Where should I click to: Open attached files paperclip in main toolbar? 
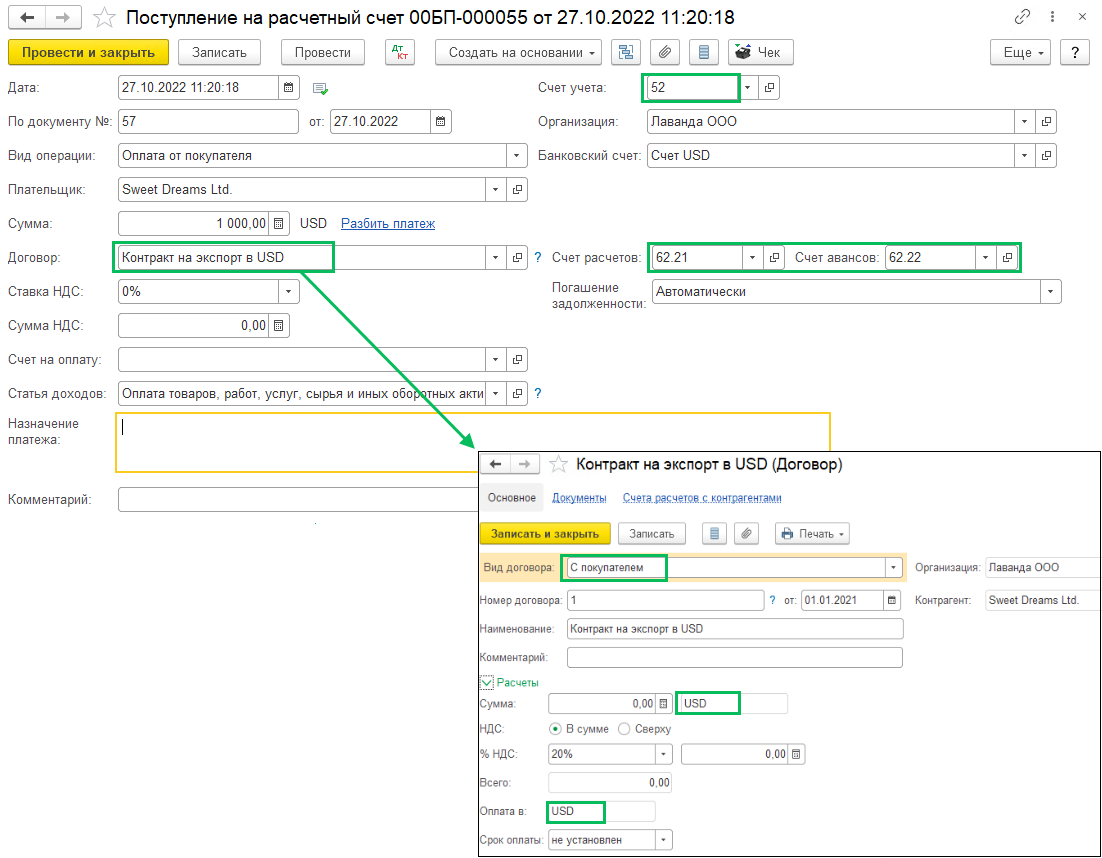point(665,52)
